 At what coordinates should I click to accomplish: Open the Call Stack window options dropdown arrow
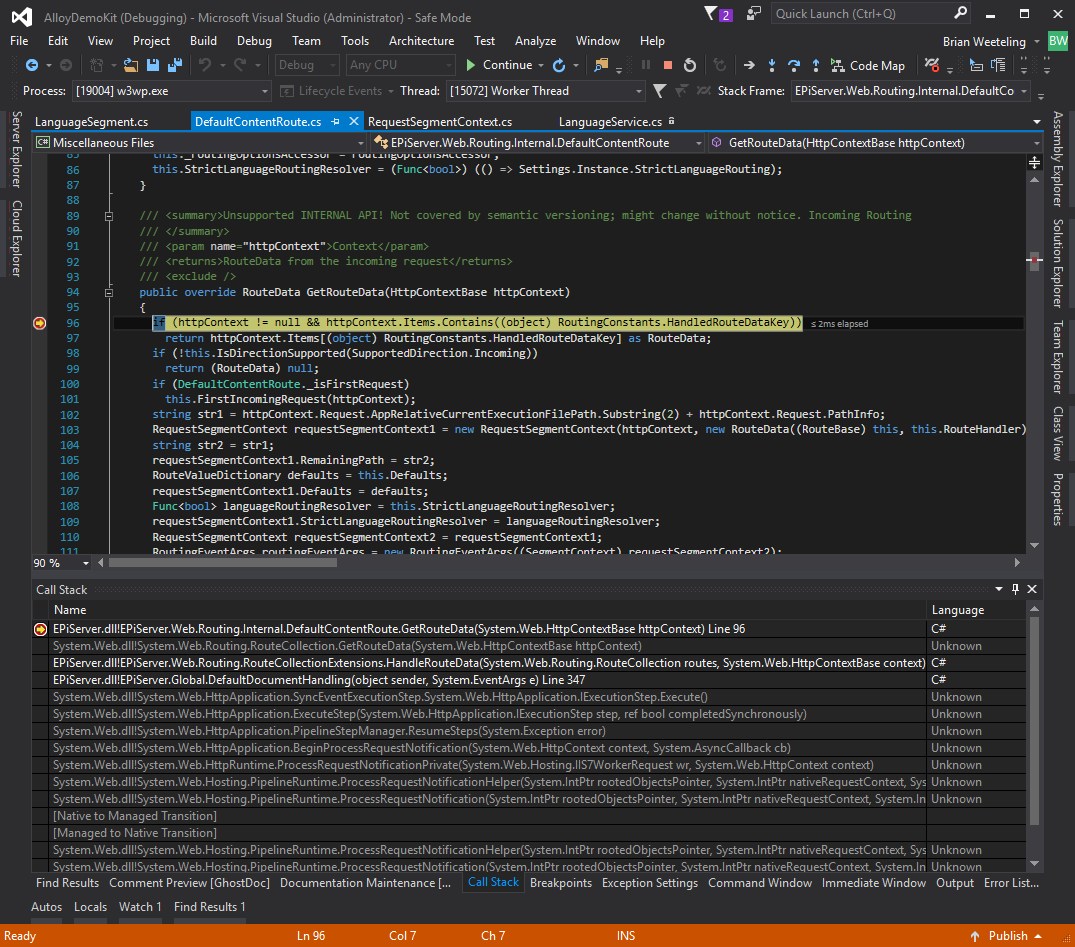coord(999,589)
